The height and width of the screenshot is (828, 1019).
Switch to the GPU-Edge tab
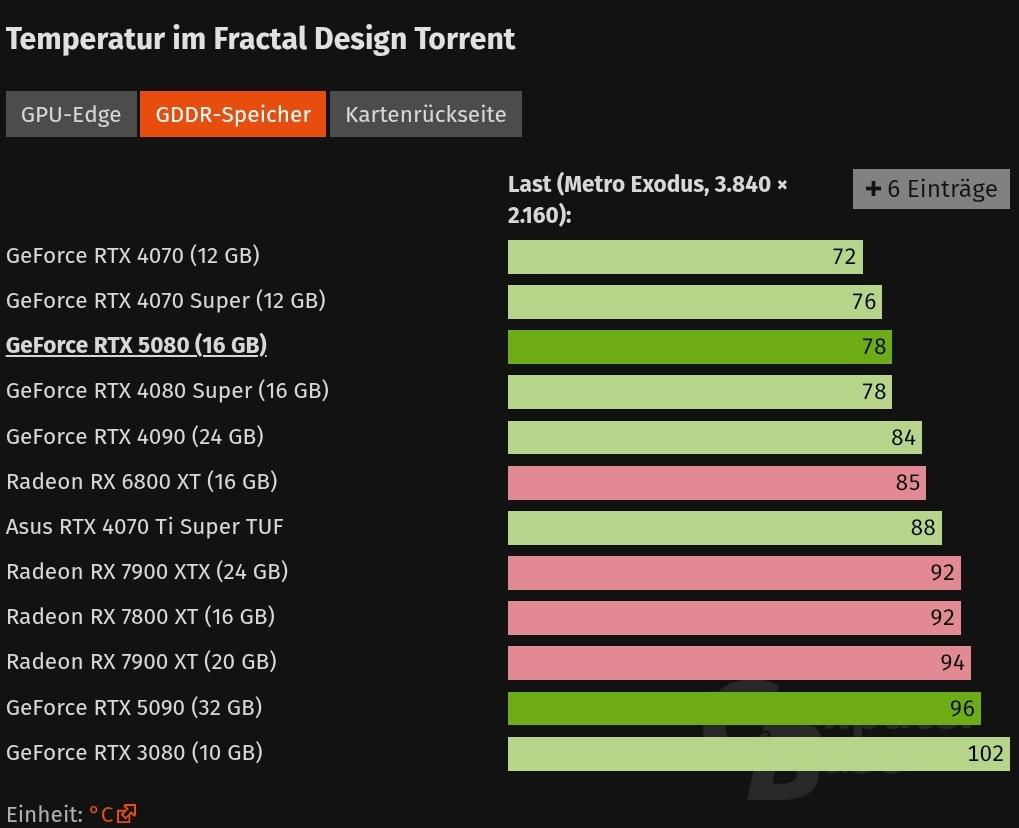[71, 114]
